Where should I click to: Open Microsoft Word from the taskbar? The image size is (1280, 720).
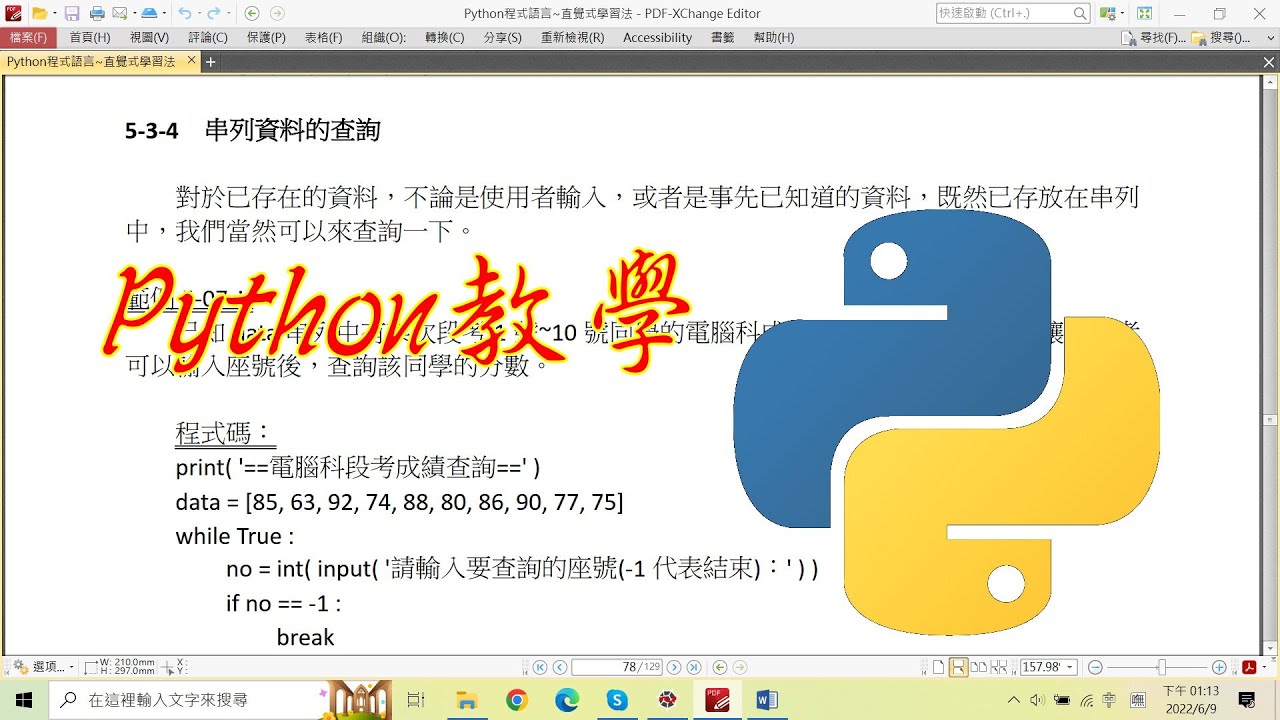[767, 700]
